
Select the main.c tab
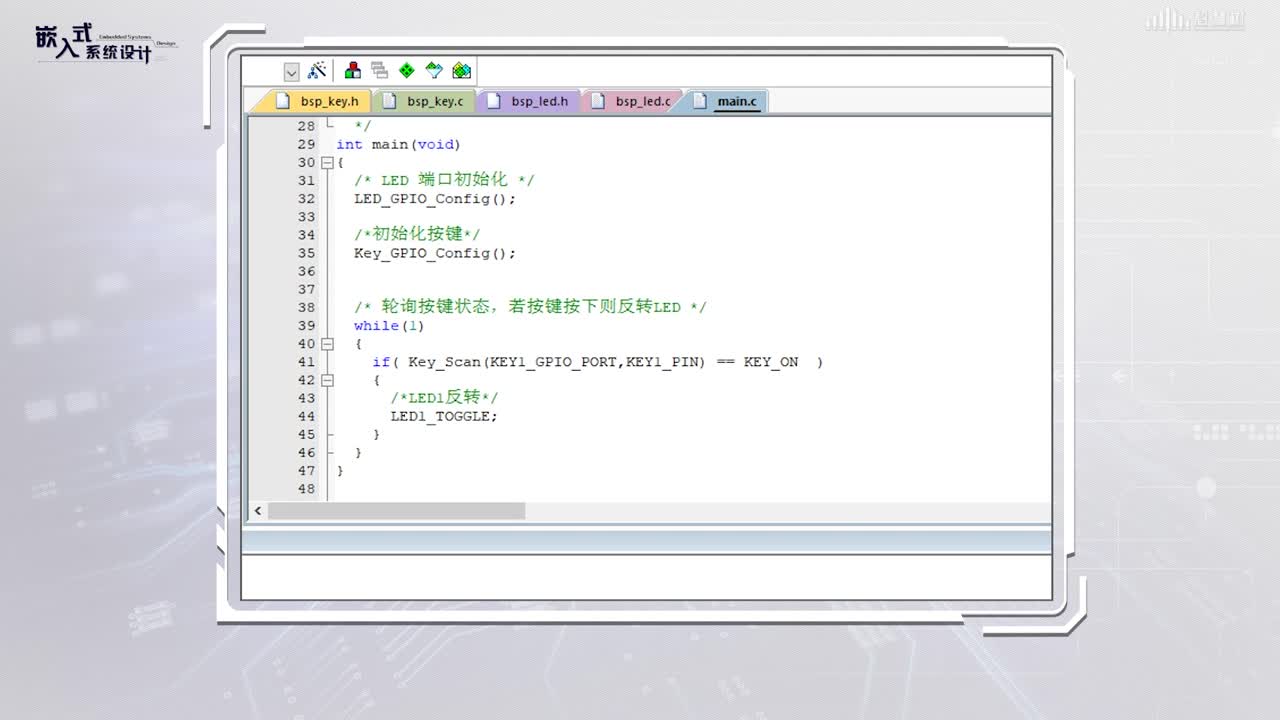728,101
